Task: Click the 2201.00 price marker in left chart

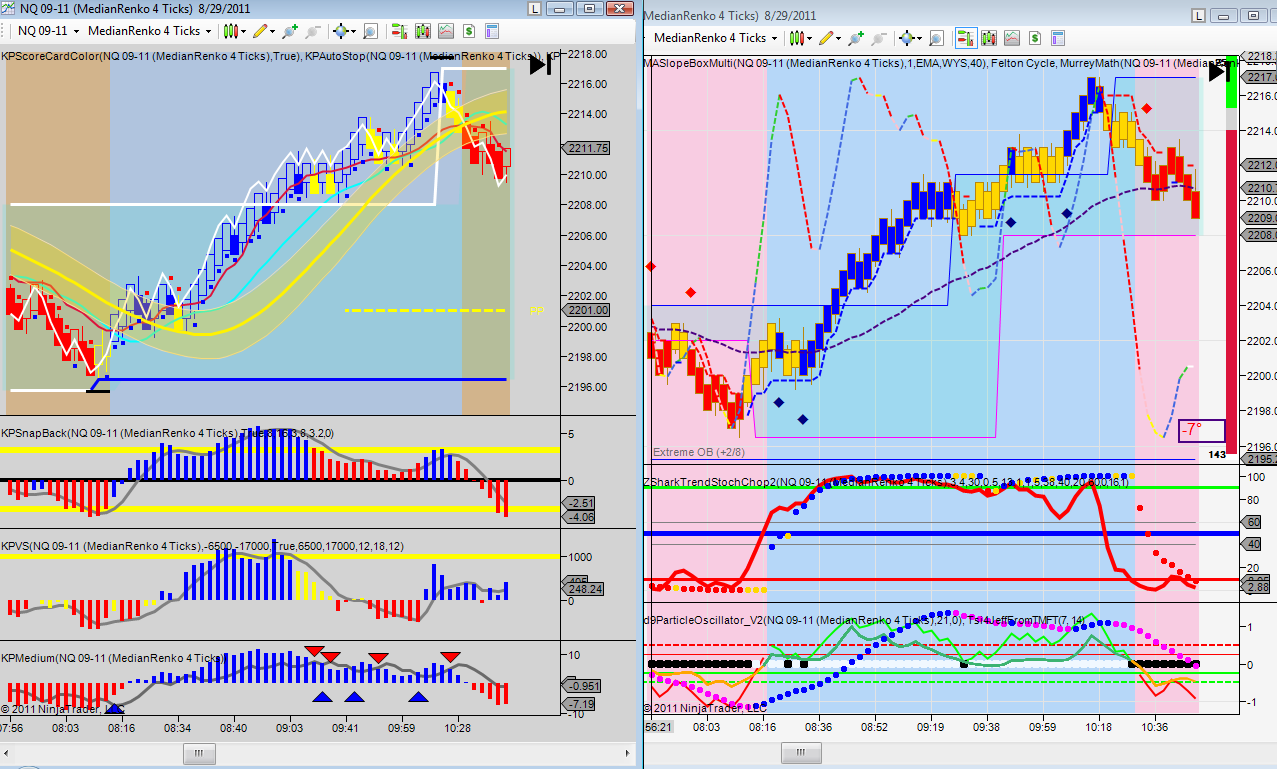Action: (586, 310)
